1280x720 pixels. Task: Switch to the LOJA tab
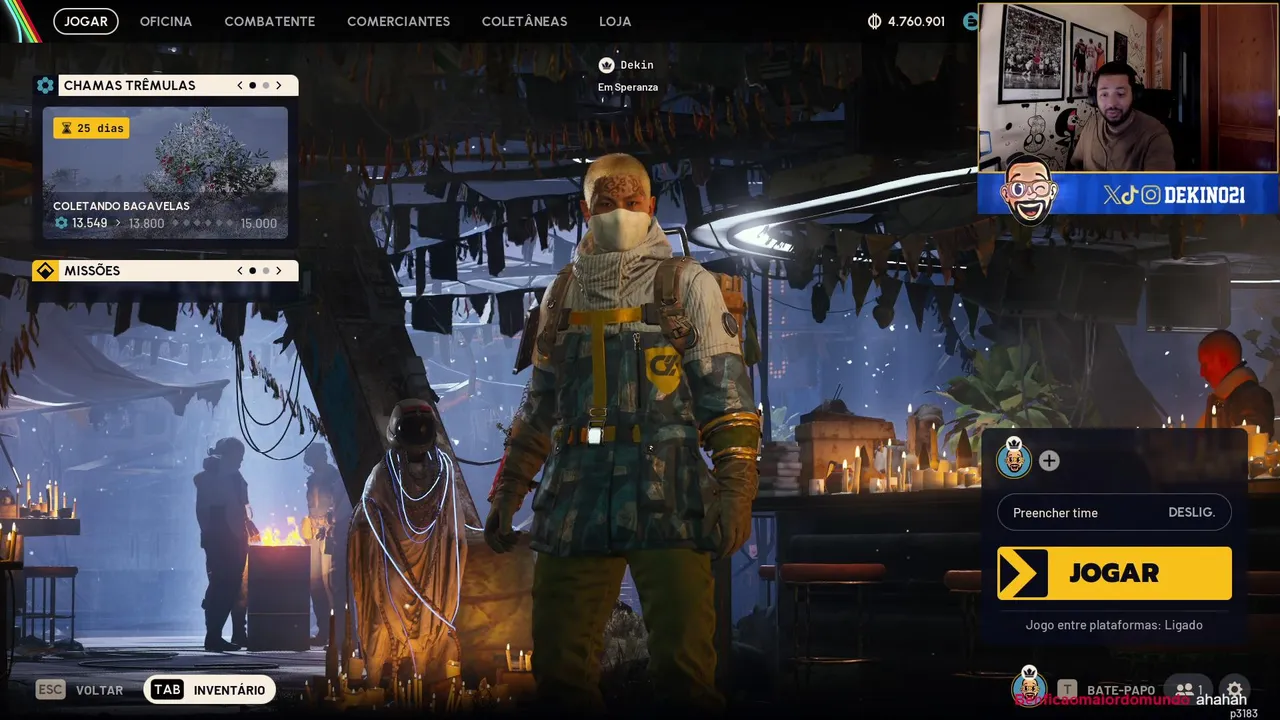(x=615, y=21)
